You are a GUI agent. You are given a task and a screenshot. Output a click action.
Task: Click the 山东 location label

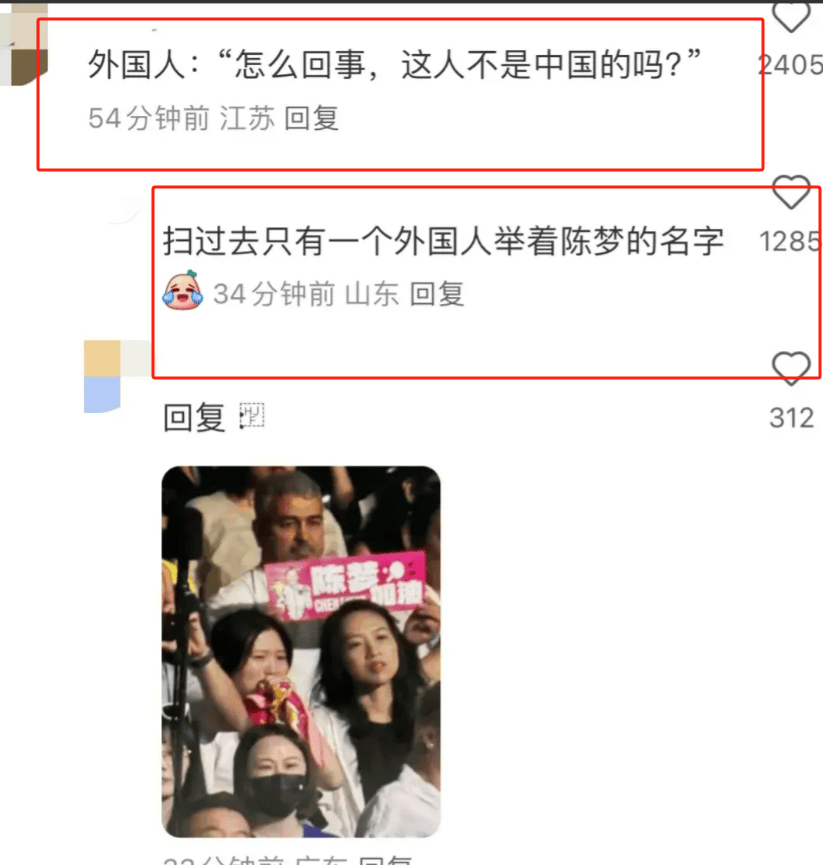[372, 294]
